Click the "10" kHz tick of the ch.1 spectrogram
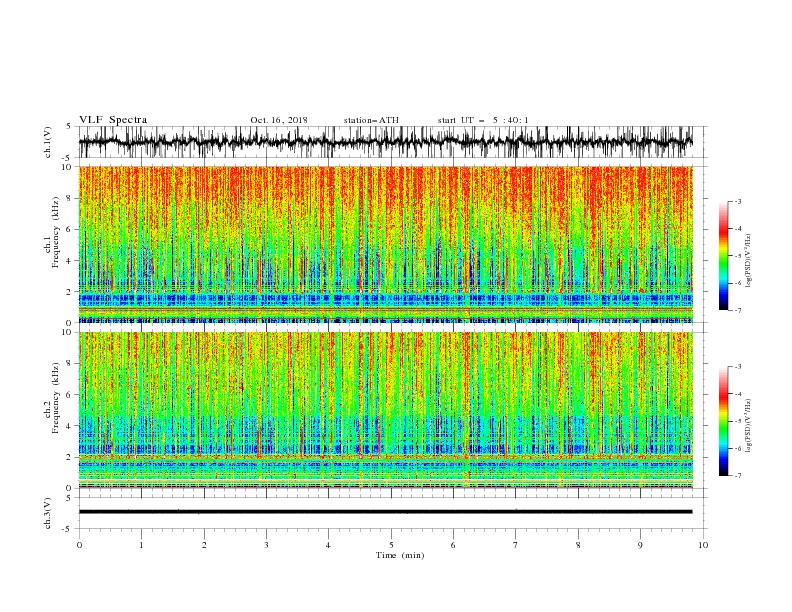 tap(68, 167)
